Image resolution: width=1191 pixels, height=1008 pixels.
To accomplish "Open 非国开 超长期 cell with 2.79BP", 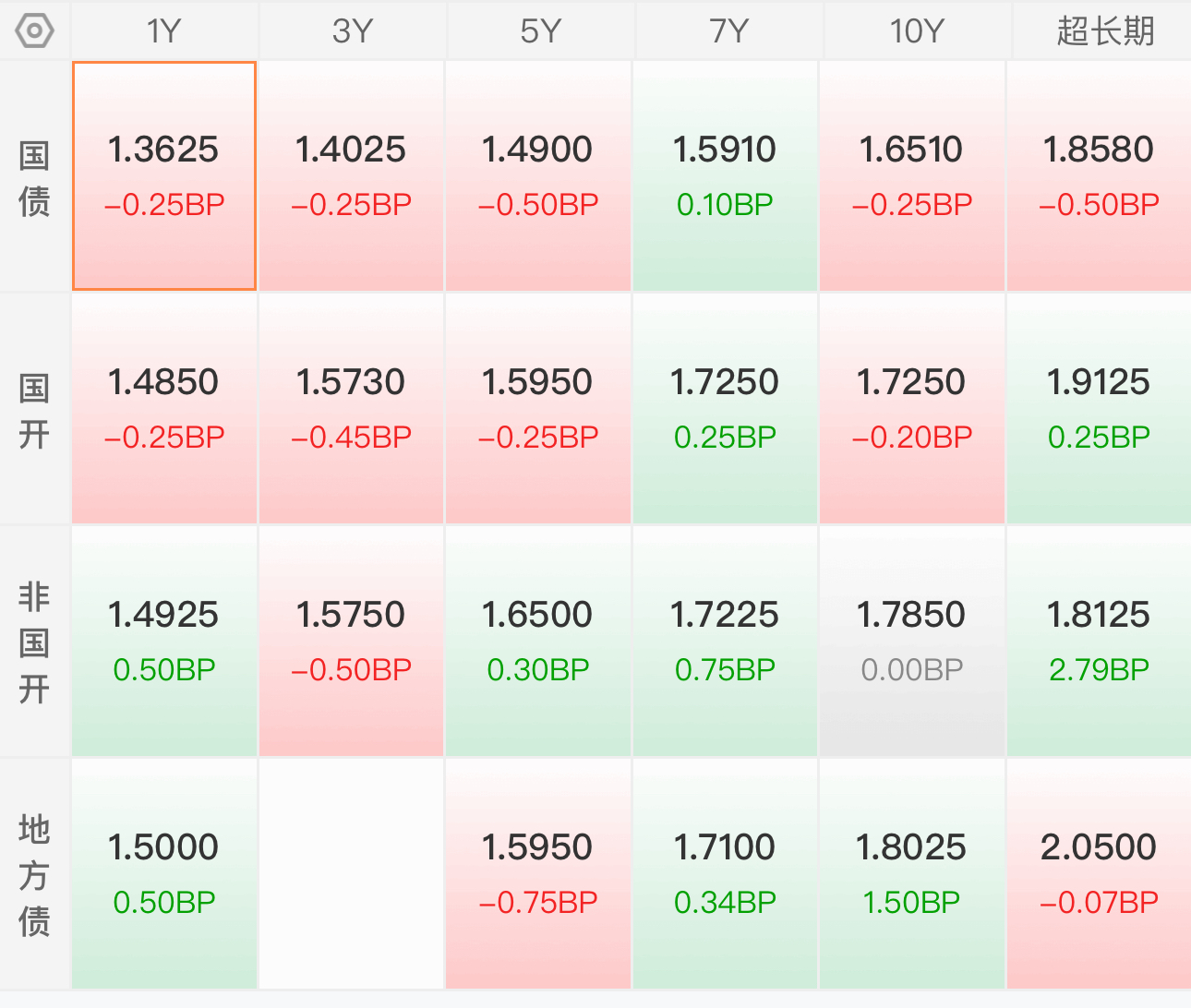I will [x=1099, y=642].
